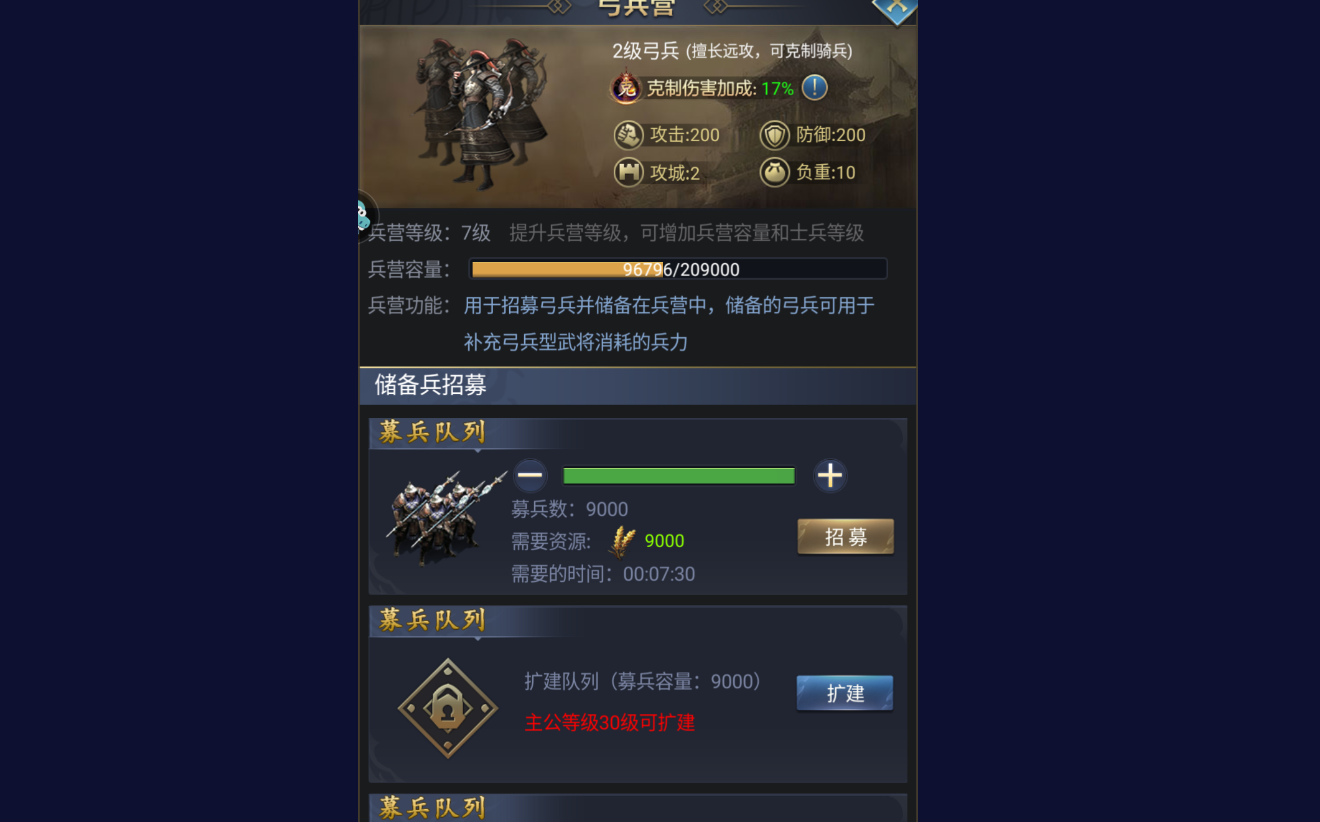Close the 弓兵营 barracks panel

pos(895,8)
